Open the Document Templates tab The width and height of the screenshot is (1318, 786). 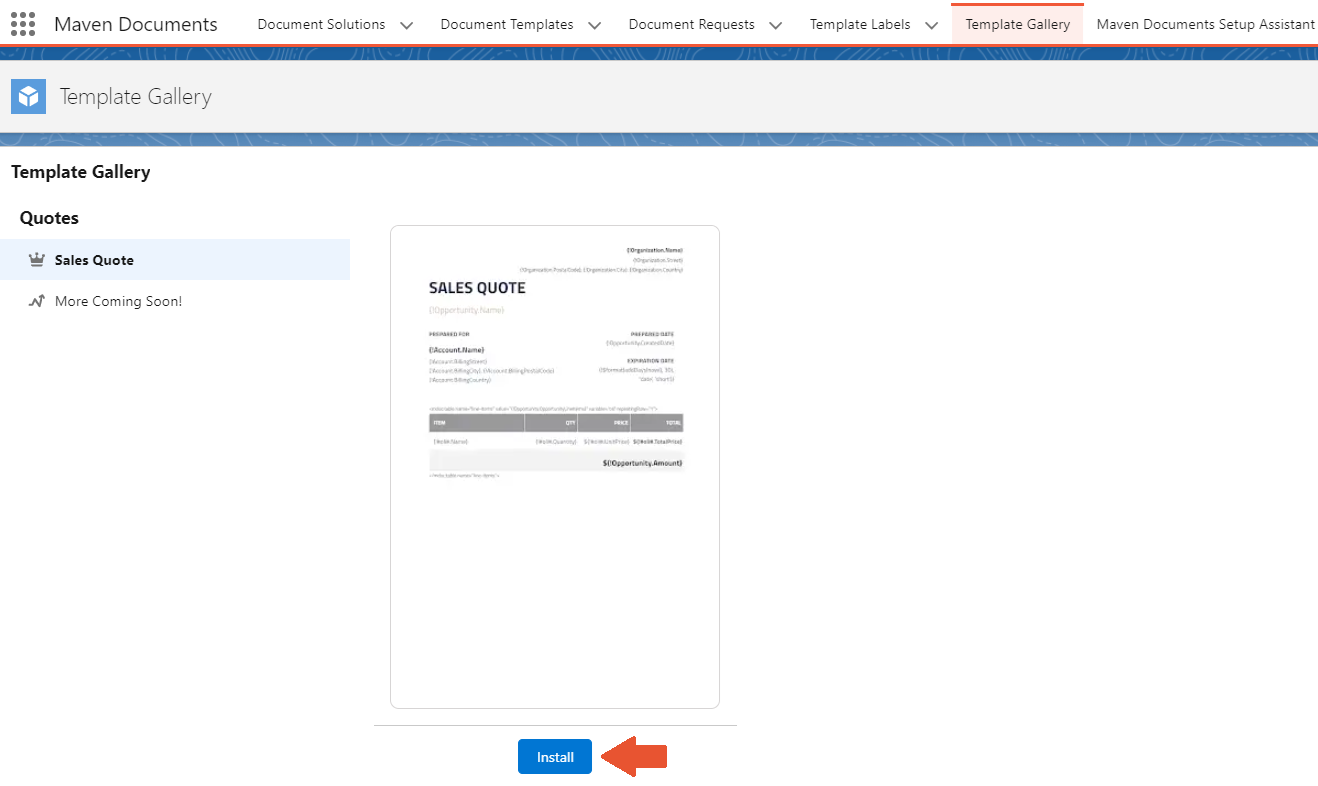pos(507,24)
